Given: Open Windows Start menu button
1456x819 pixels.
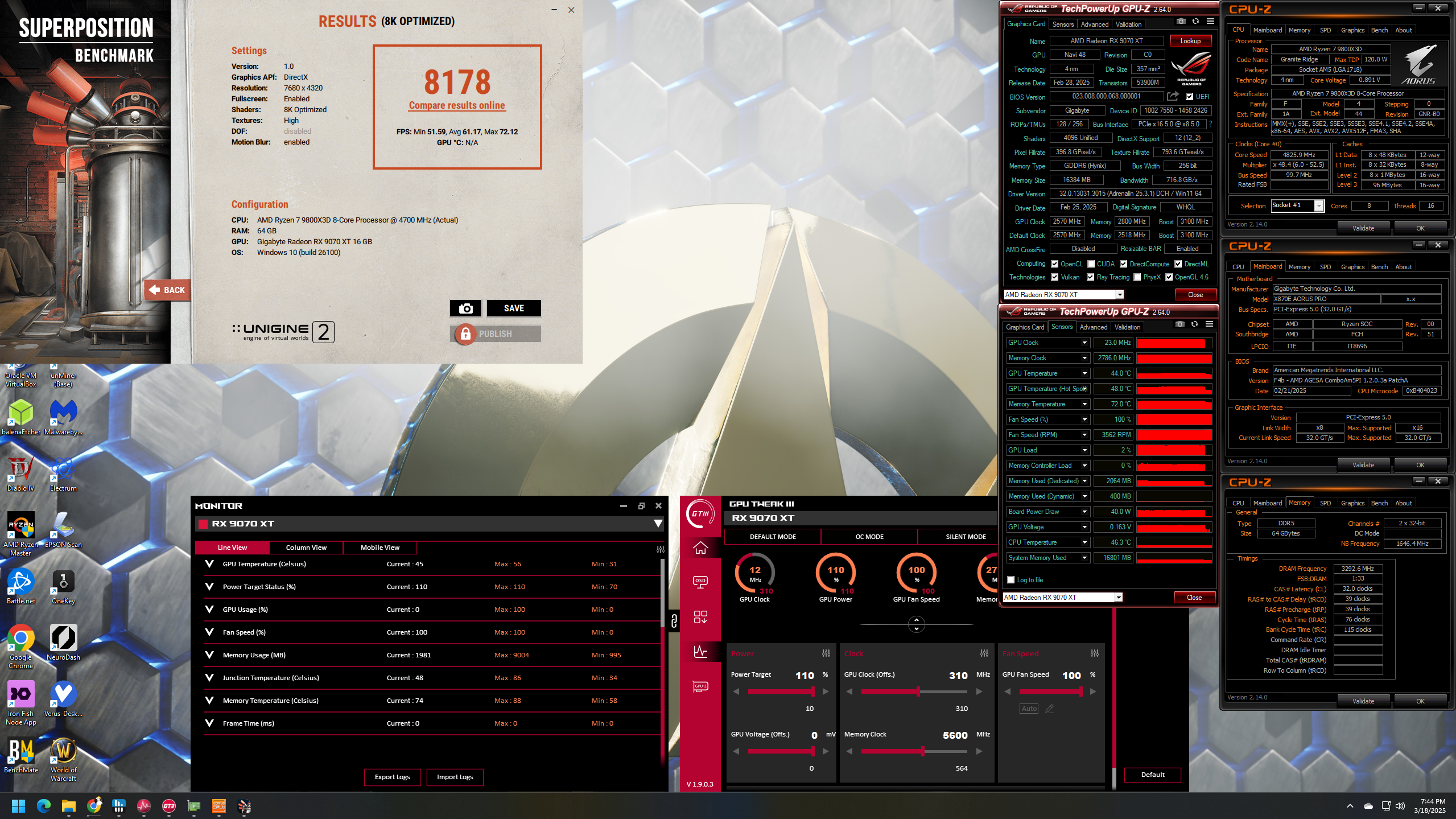Looking at the screenshot, I should click(18, 806).
